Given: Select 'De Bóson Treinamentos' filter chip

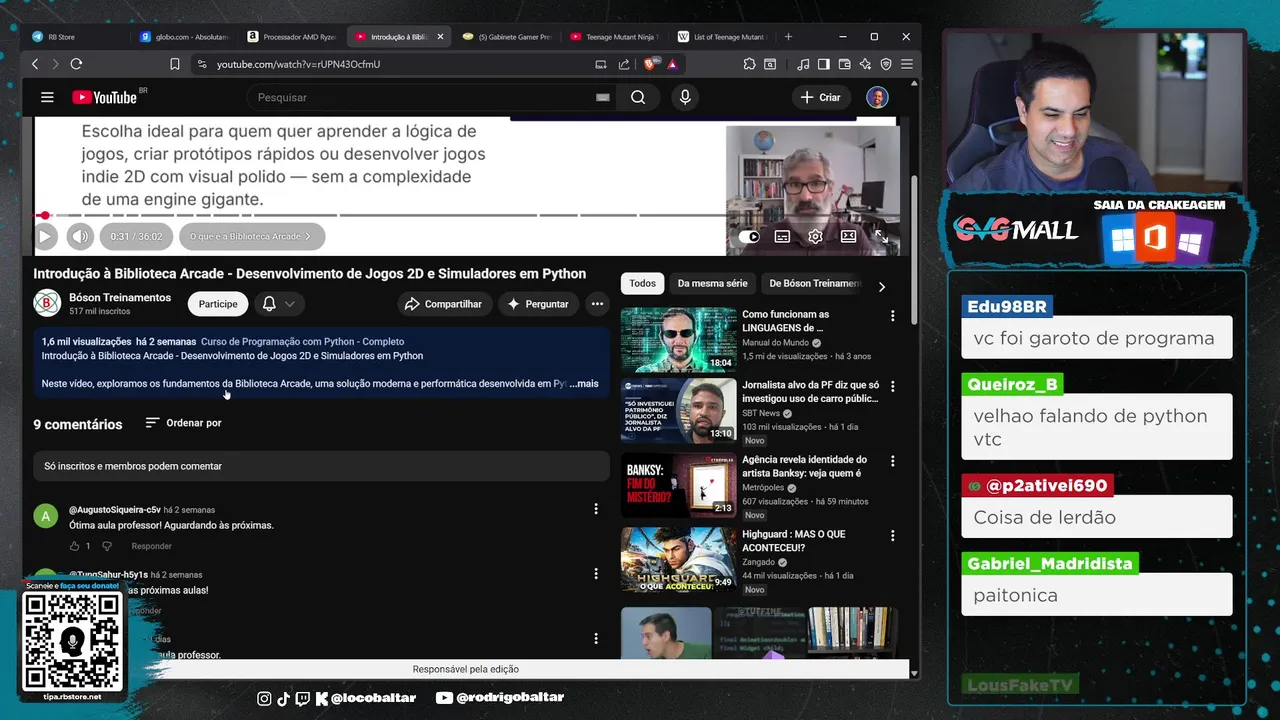Looking at the screenshot, I should (x=814, y=284).
